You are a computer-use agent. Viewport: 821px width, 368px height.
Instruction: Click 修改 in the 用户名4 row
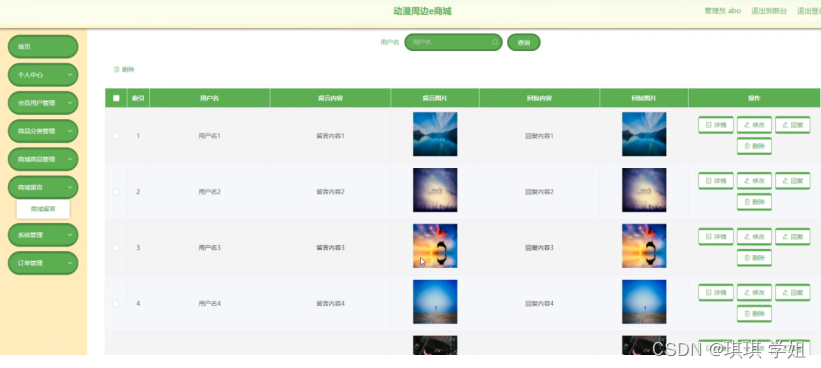coord(754,293)
